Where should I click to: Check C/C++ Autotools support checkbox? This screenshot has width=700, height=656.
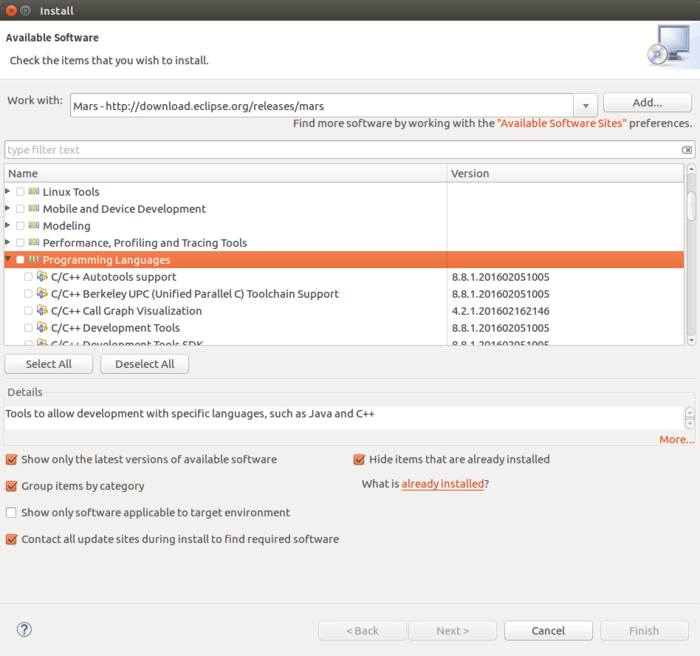28,277
